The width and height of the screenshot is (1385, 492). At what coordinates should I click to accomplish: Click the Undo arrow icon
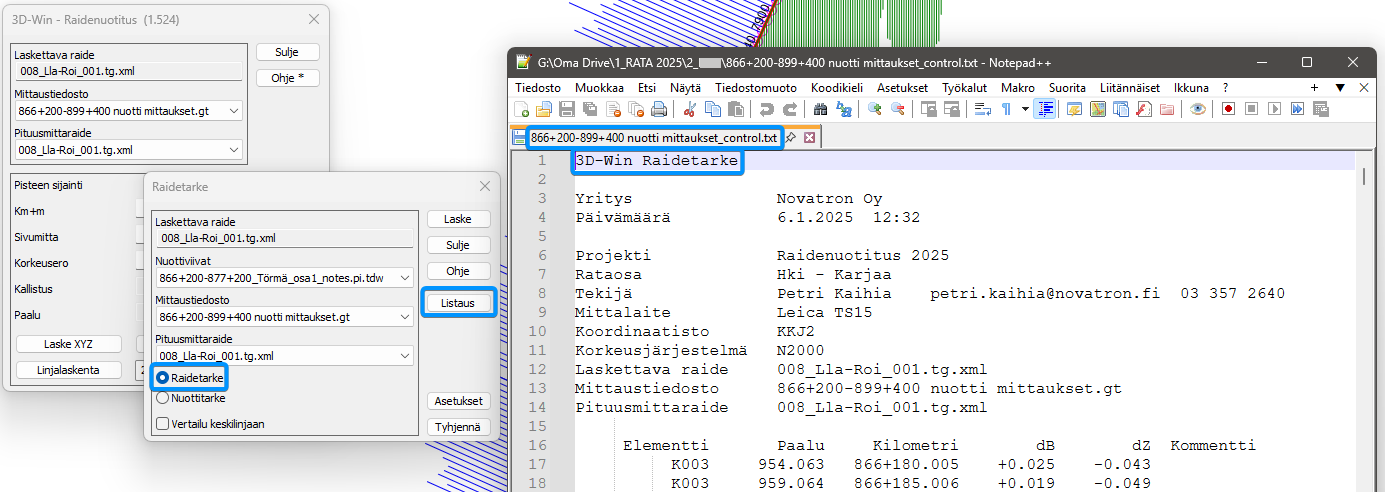(x=766, y=109)
